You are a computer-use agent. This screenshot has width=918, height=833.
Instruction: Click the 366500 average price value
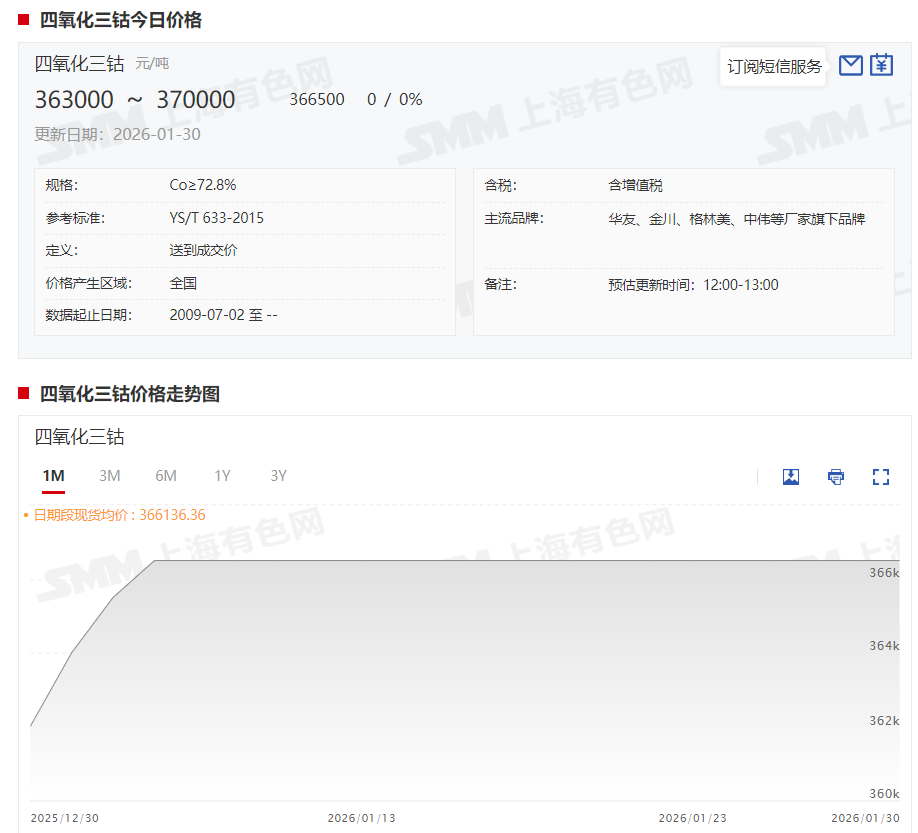click(317, 100)
